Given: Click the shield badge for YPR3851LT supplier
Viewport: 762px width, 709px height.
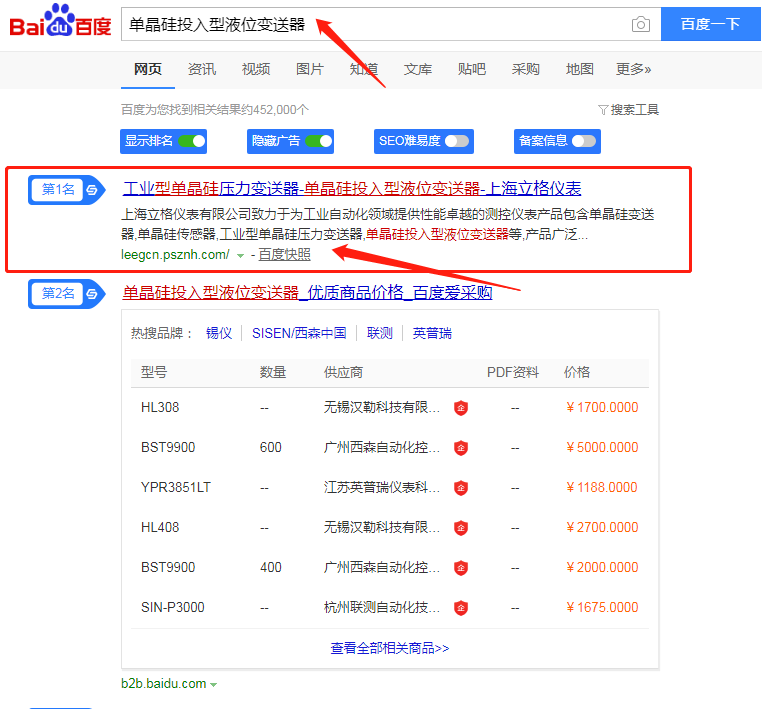Looking at the screenshot, I should (461, 487).
